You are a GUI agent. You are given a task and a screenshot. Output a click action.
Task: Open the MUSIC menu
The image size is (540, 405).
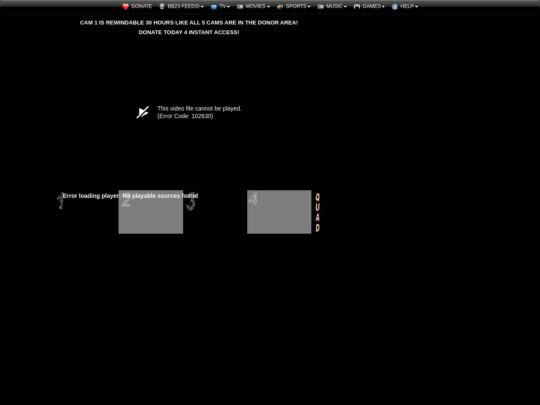tap(336, 6)
